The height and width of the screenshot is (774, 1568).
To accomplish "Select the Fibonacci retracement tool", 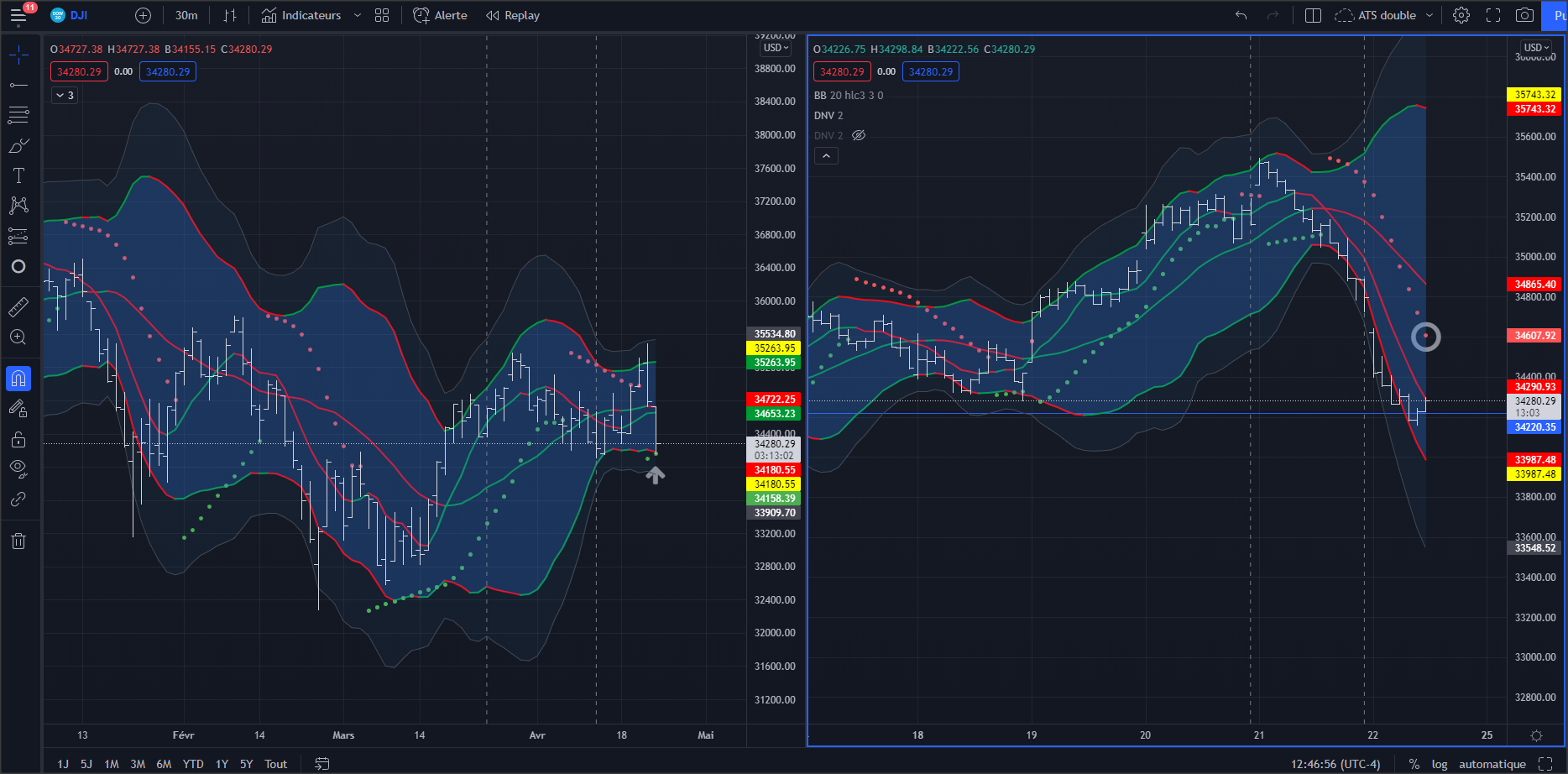I will [x=18, y=115].
